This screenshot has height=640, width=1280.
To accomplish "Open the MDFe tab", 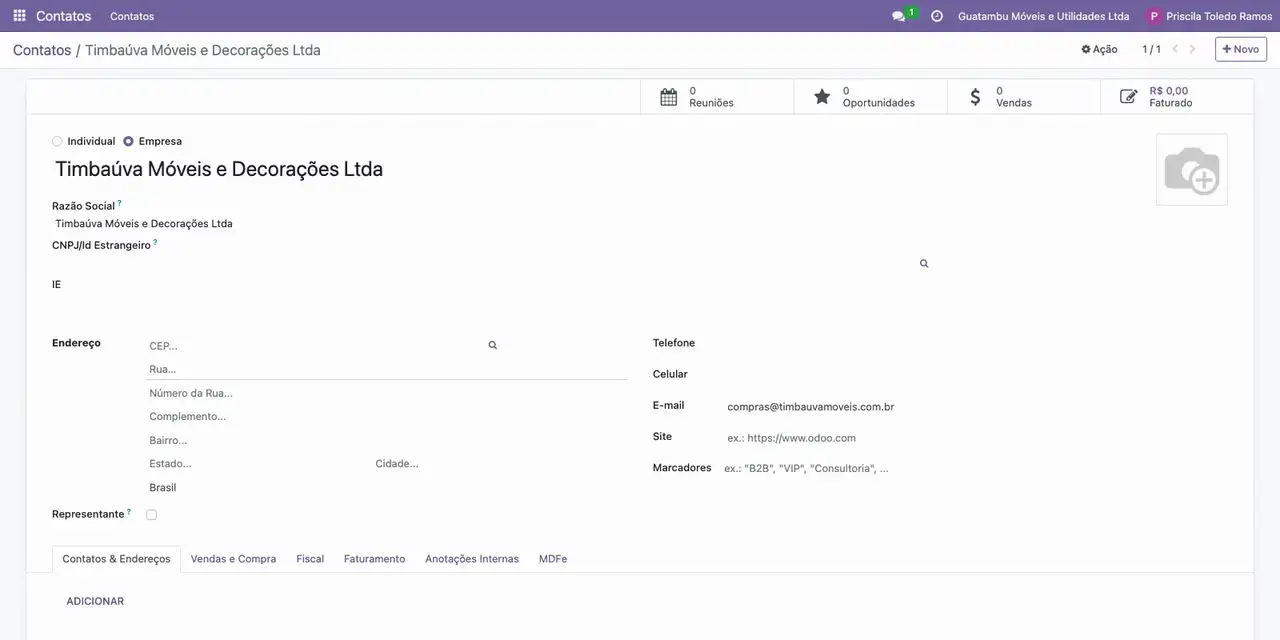I will tap(553, 559).
